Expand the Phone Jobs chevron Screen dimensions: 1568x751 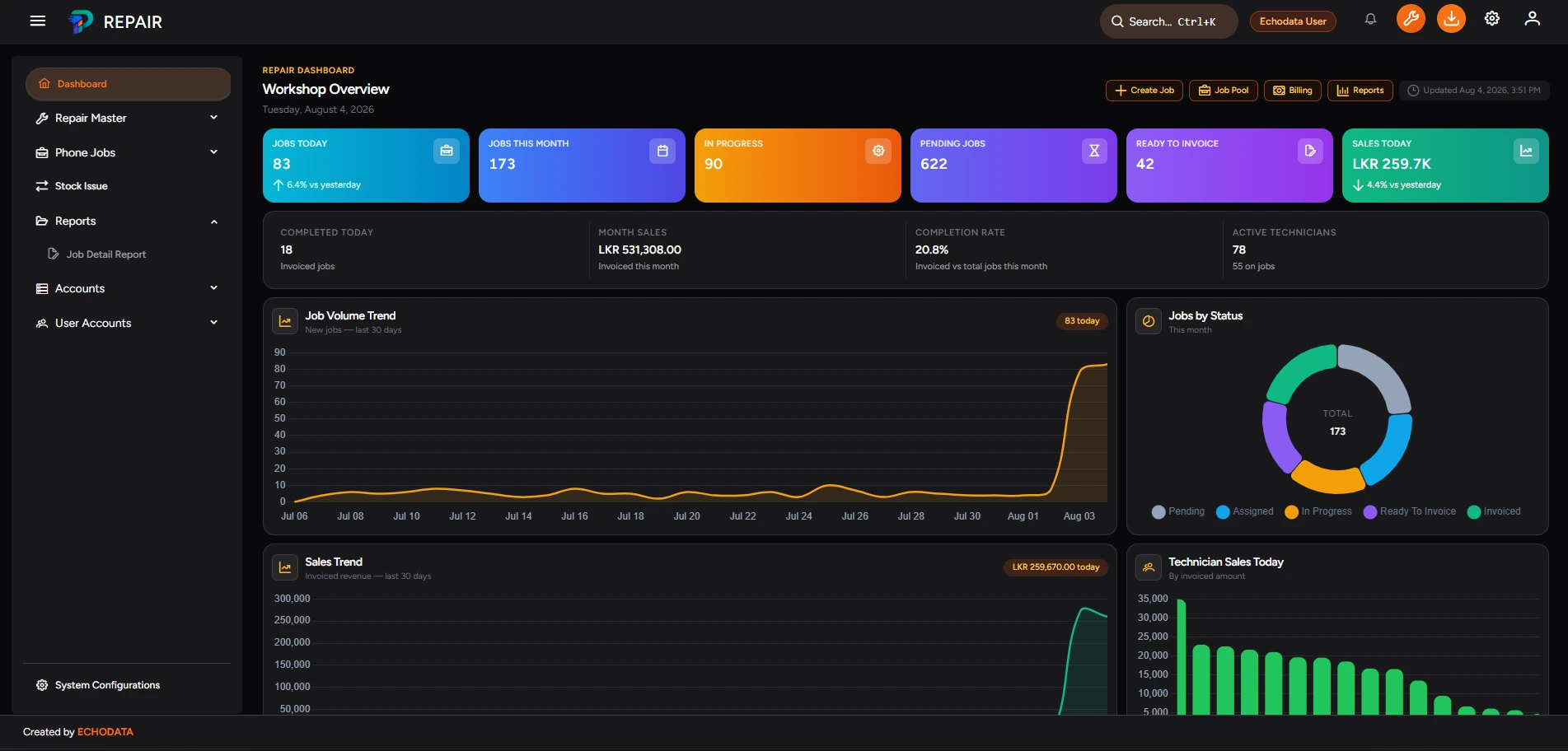pyautogui.click(x=214, y=152)
